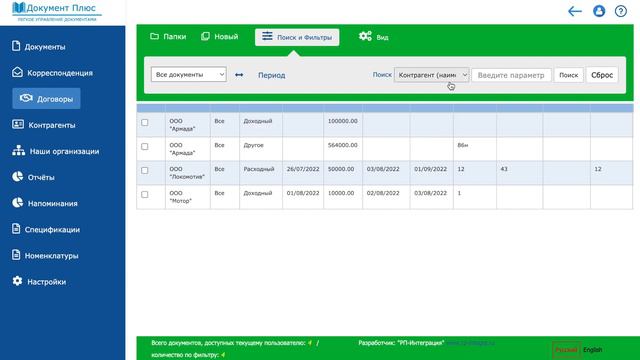Open the developer website link in footer
This screenshot has height=360, width=640.
click(470, 343)
